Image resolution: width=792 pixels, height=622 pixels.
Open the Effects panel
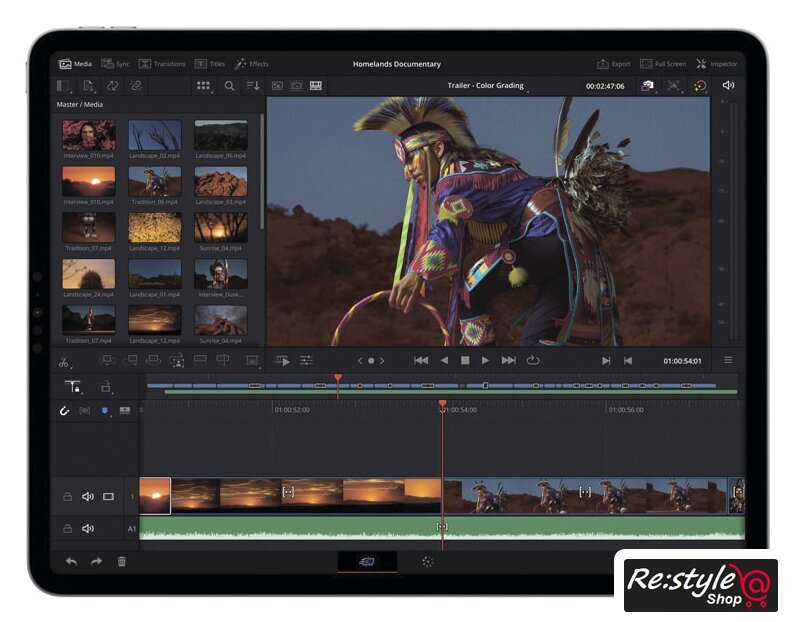point(251,64)
